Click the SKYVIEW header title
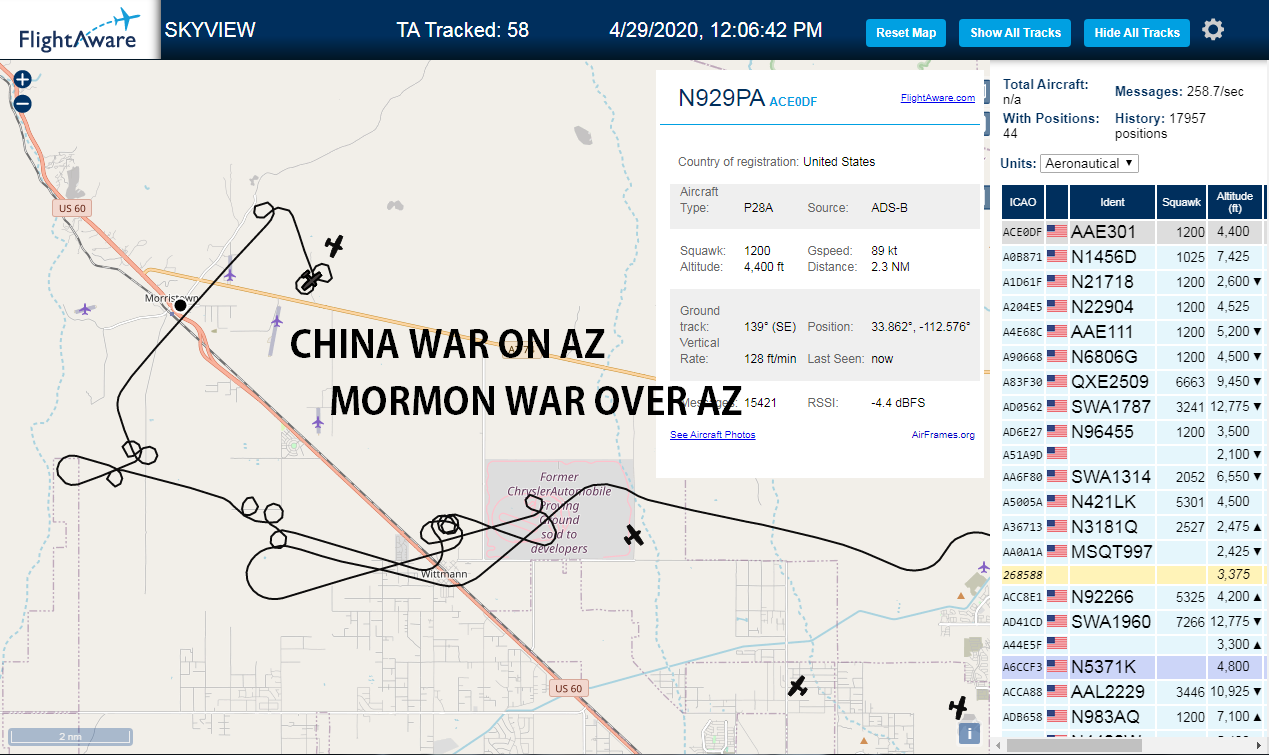Screen dimensions: 1269x755 (x=210, y=30)
